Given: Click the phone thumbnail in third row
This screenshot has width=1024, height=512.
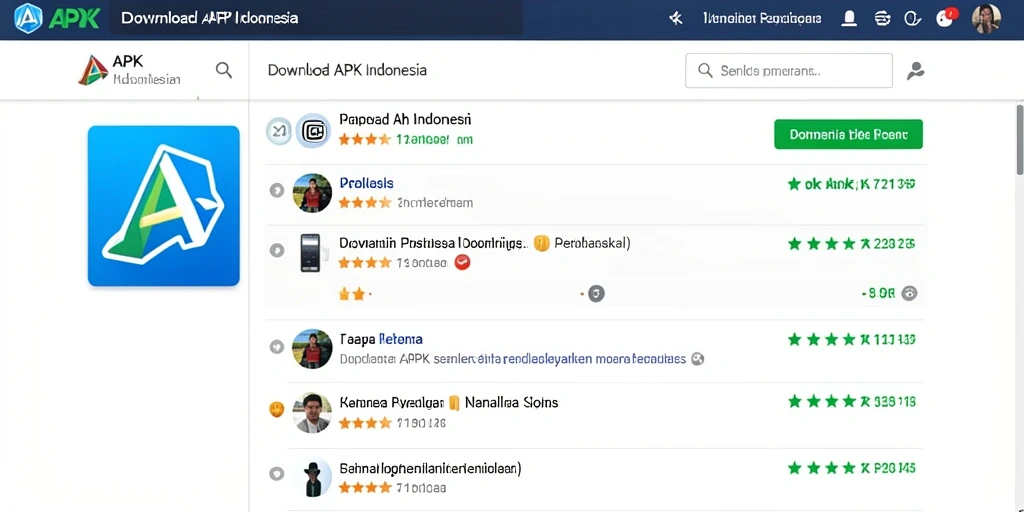Looking at the screenshot, I should pyautogui.click(x=310, y=253).
